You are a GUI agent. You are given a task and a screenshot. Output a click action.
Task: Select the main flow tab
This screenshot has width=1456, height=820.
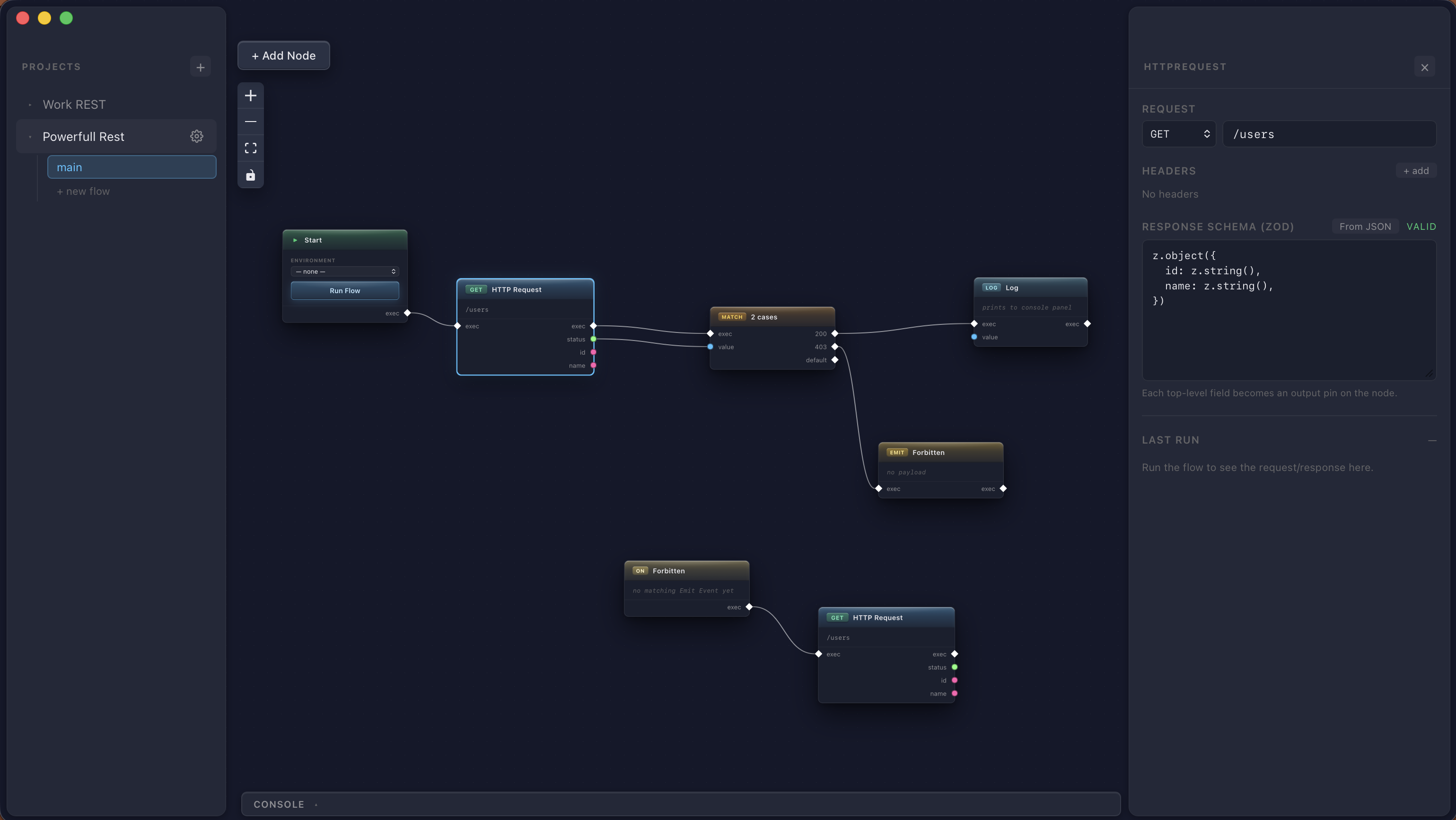(x=132, y=167)
